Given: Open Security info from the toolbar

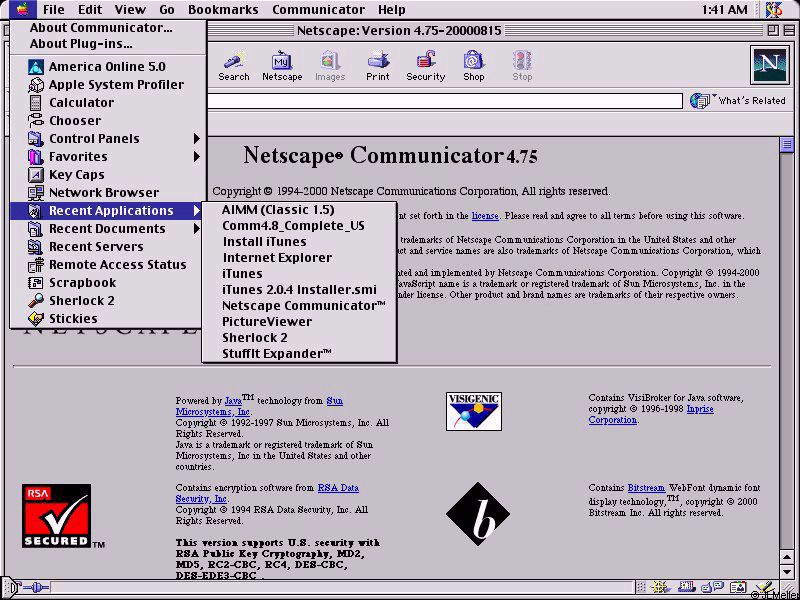Looking at the screenshot, I should pyautogui.click(x=426, y=66).
